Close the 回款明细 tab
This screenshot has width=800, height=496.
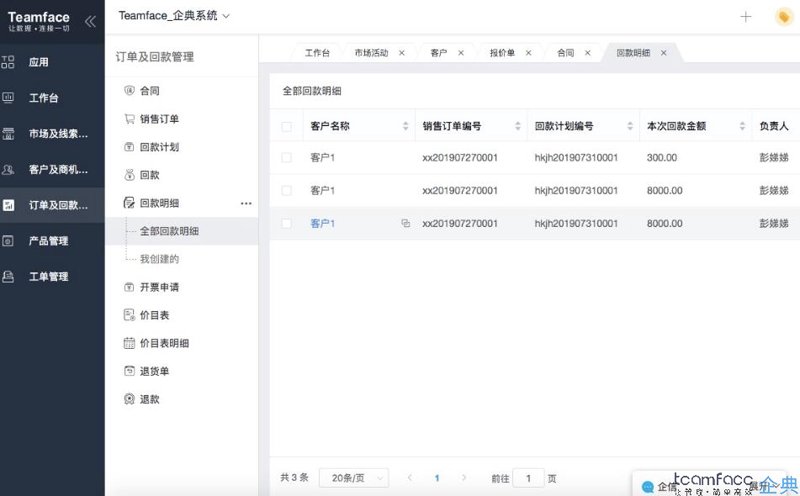(x=663, y=53)
